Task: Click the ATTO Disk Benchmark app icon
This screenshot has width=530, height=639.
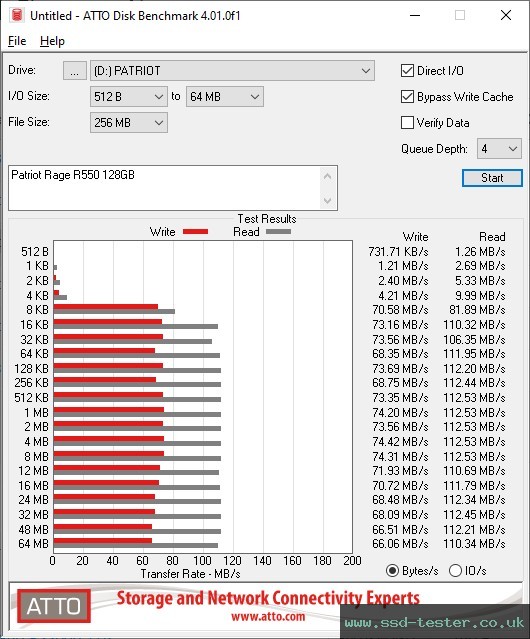Action: click(x=17, y=15)
